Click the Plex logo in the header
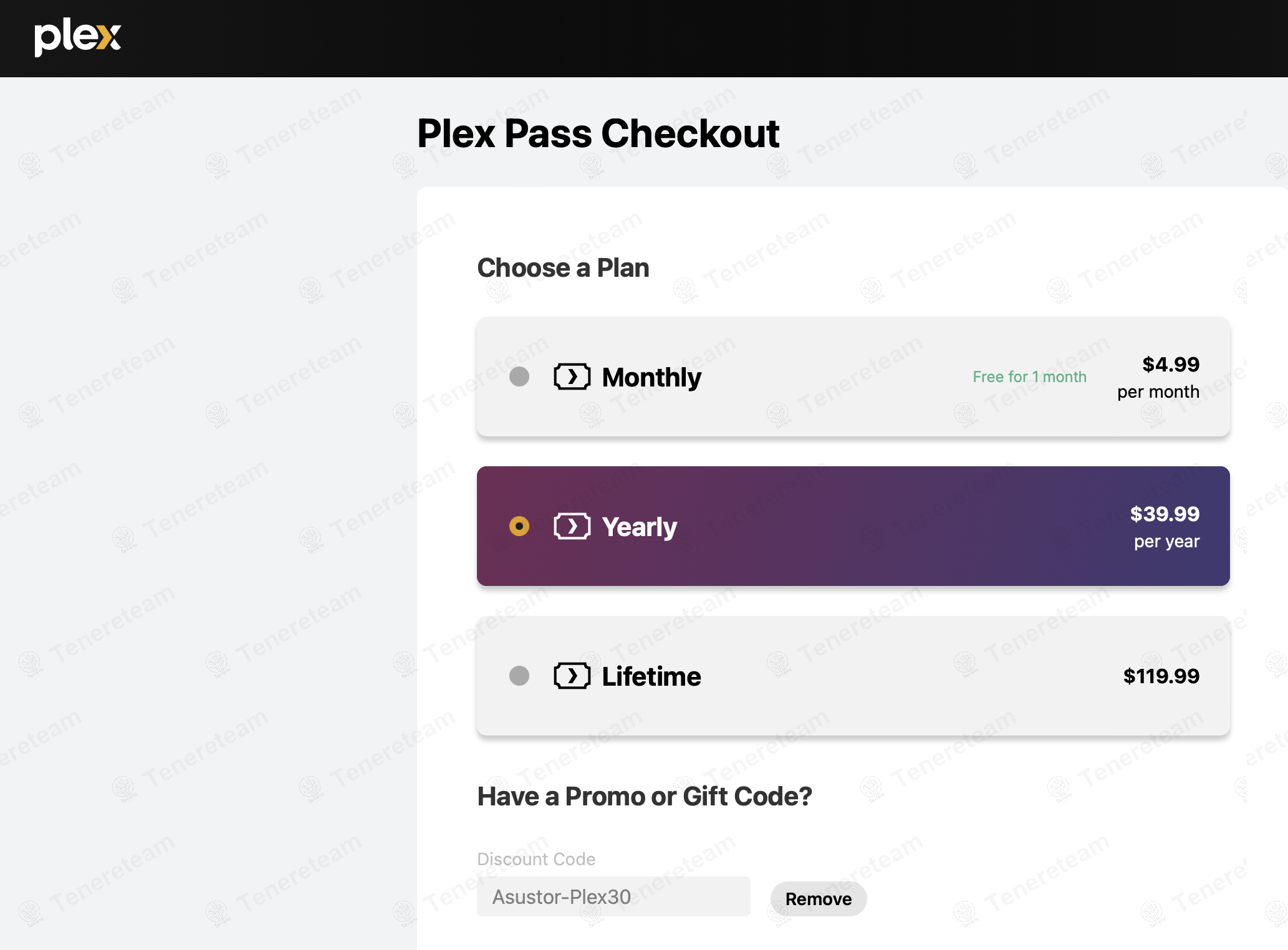1288x950 pixels. pos(77,37)
